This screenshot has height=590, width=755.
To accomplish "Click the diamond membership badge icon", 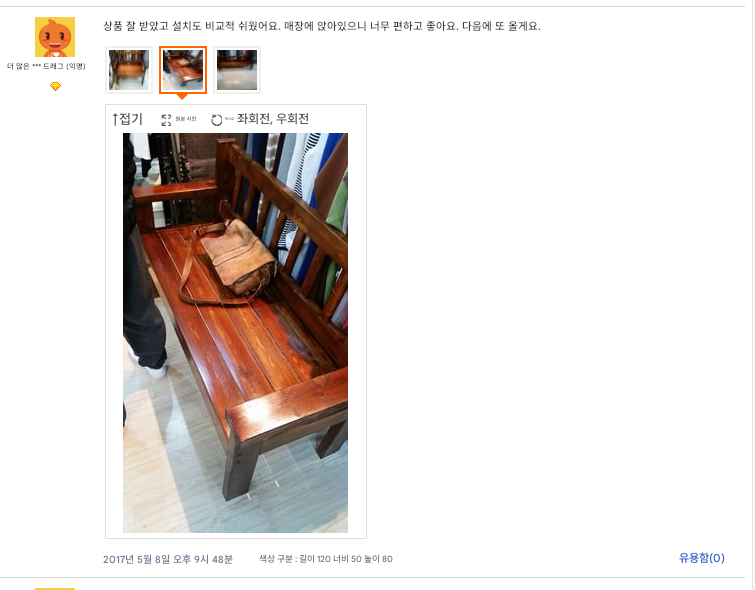I will (x=55, y=86).
